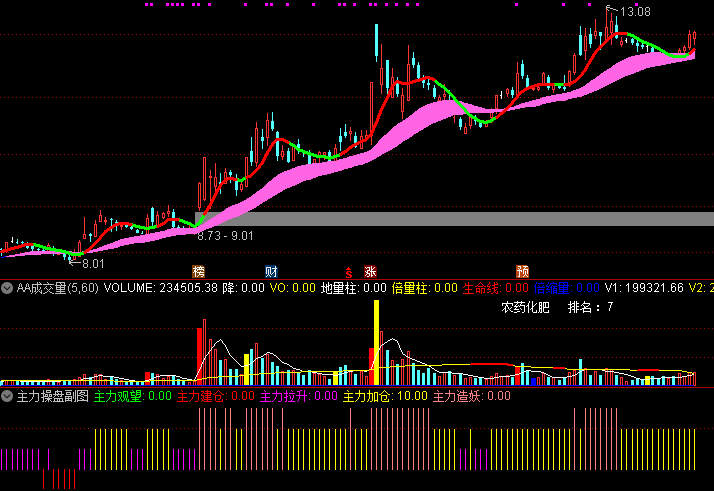The height and width of the screenshot is (491, 714).
Task: Click the red S marker icon
Action: pos(349,272)
